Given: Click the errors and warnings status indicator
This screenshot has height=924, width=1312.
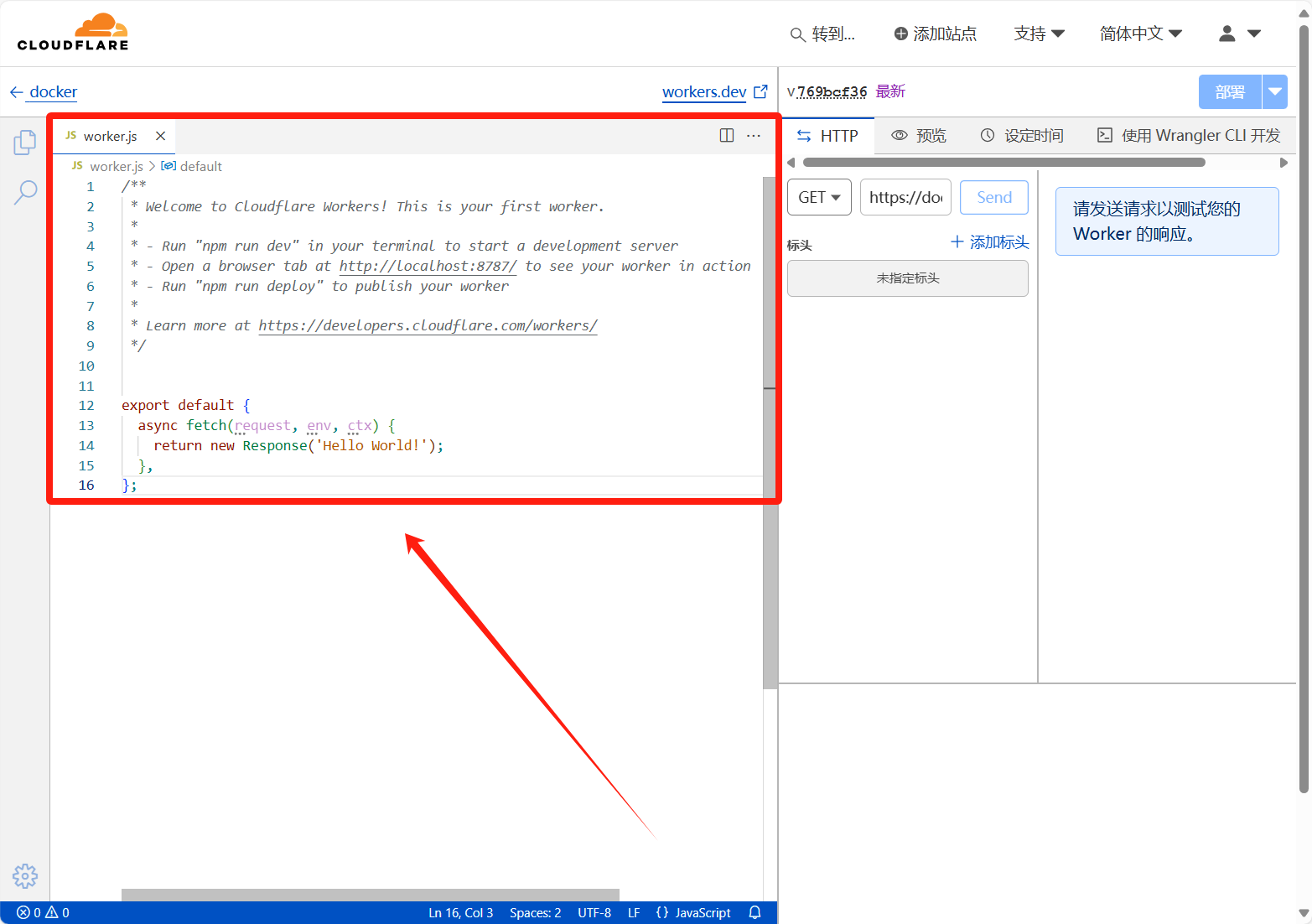Looking at the screenshot, I should click(x=43, y=912).
